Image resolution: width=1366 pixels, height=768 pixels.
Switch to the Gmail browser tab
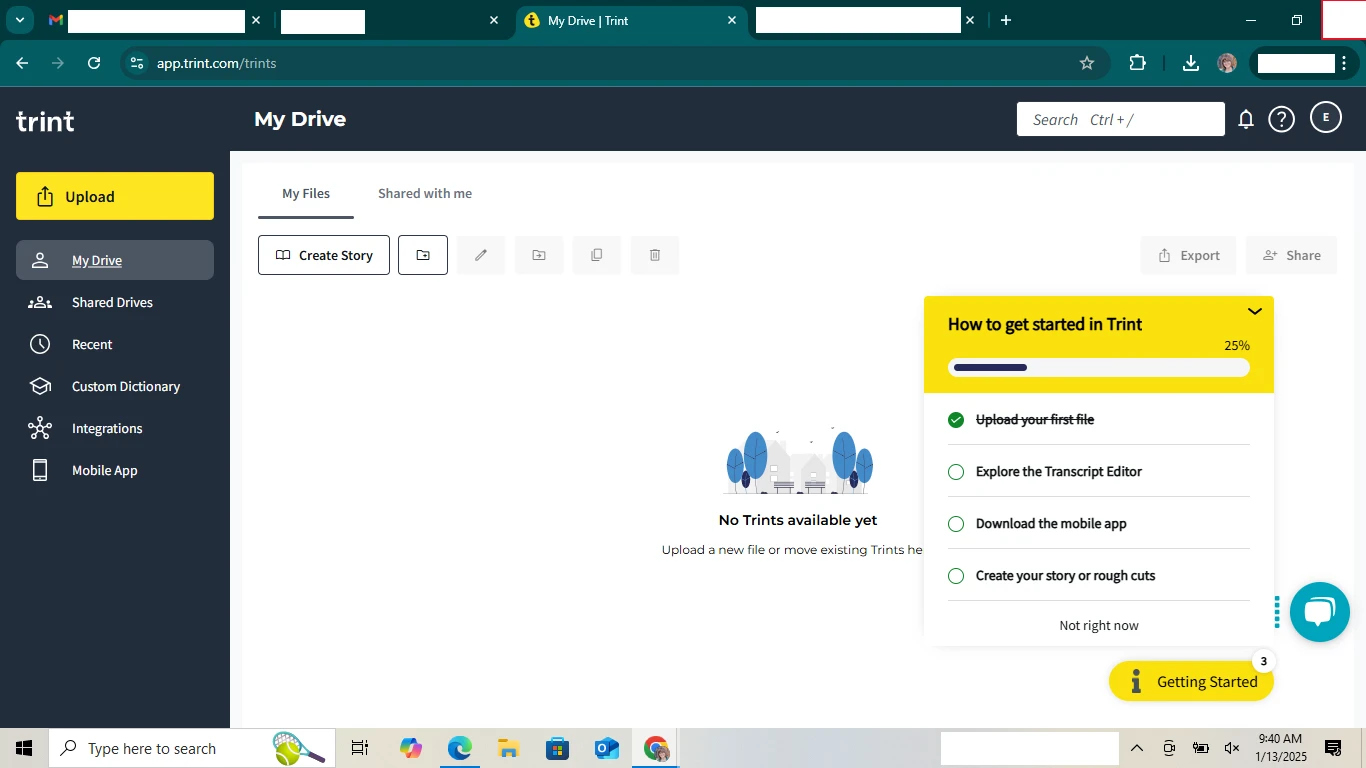click(155, 20)
